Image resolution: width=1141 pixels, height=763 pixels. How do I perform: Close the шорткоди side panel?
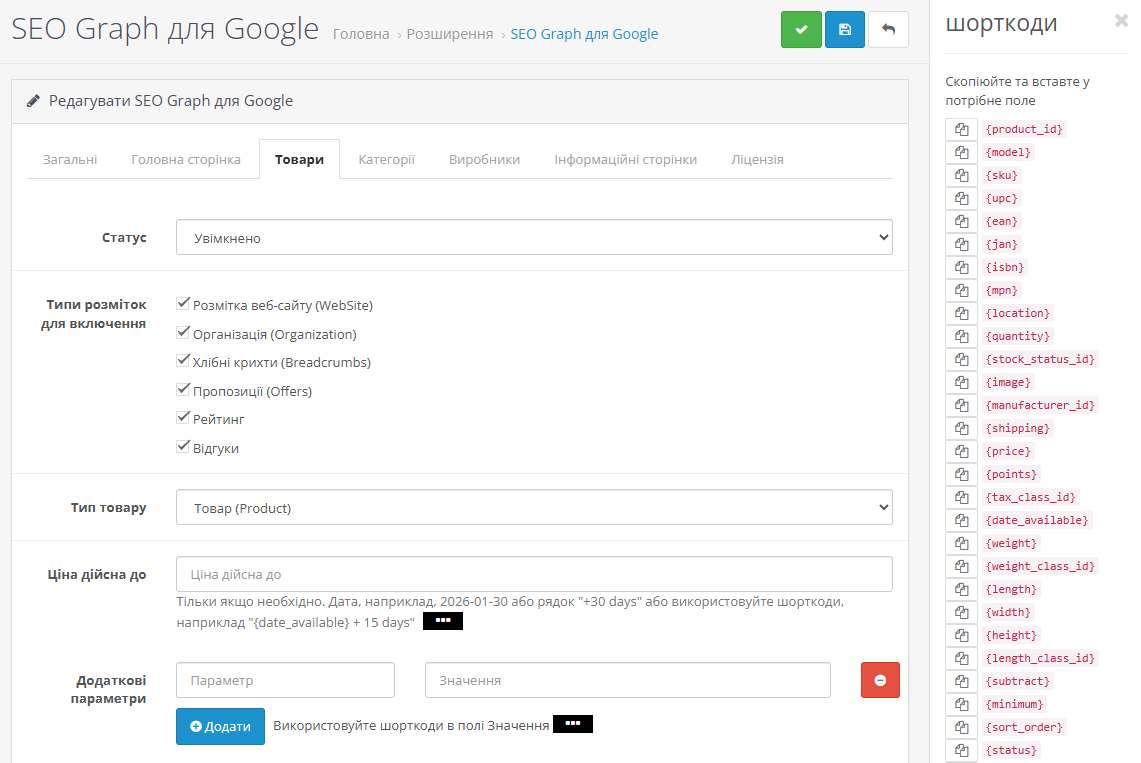[1121, 21]
